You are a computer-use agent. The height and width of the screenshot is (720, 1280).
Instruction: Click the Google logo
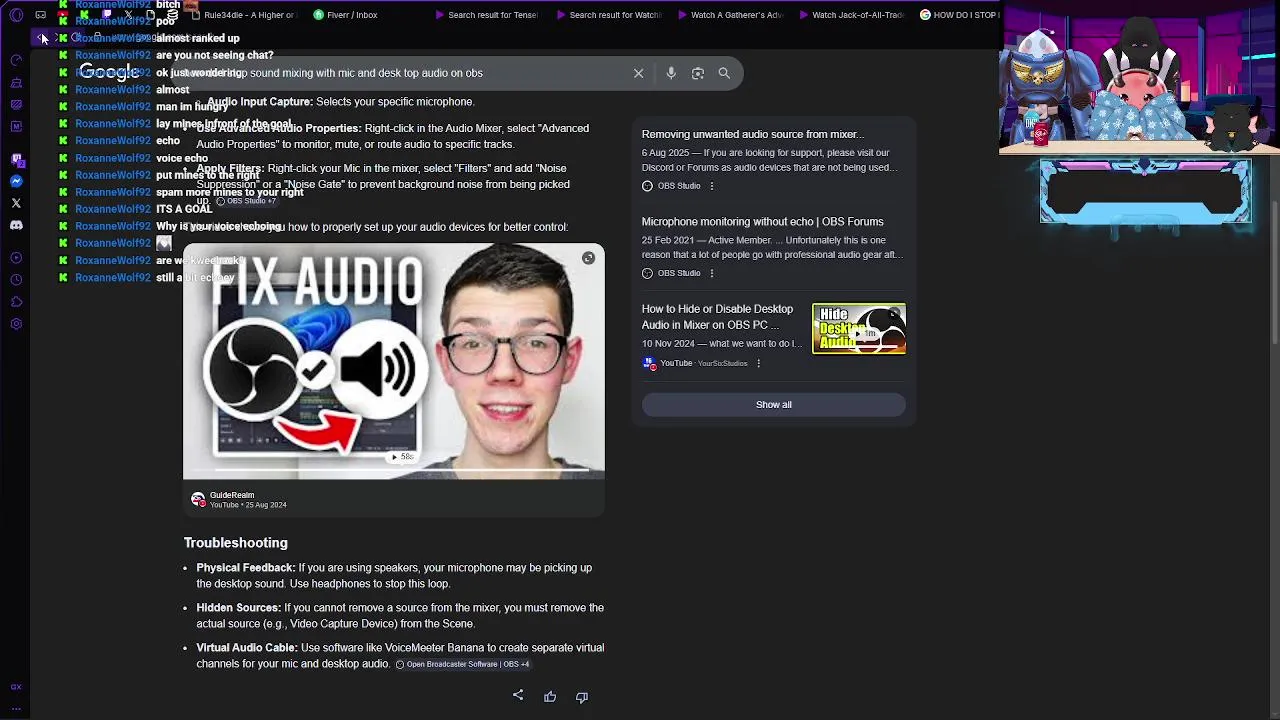coord(109,72)
